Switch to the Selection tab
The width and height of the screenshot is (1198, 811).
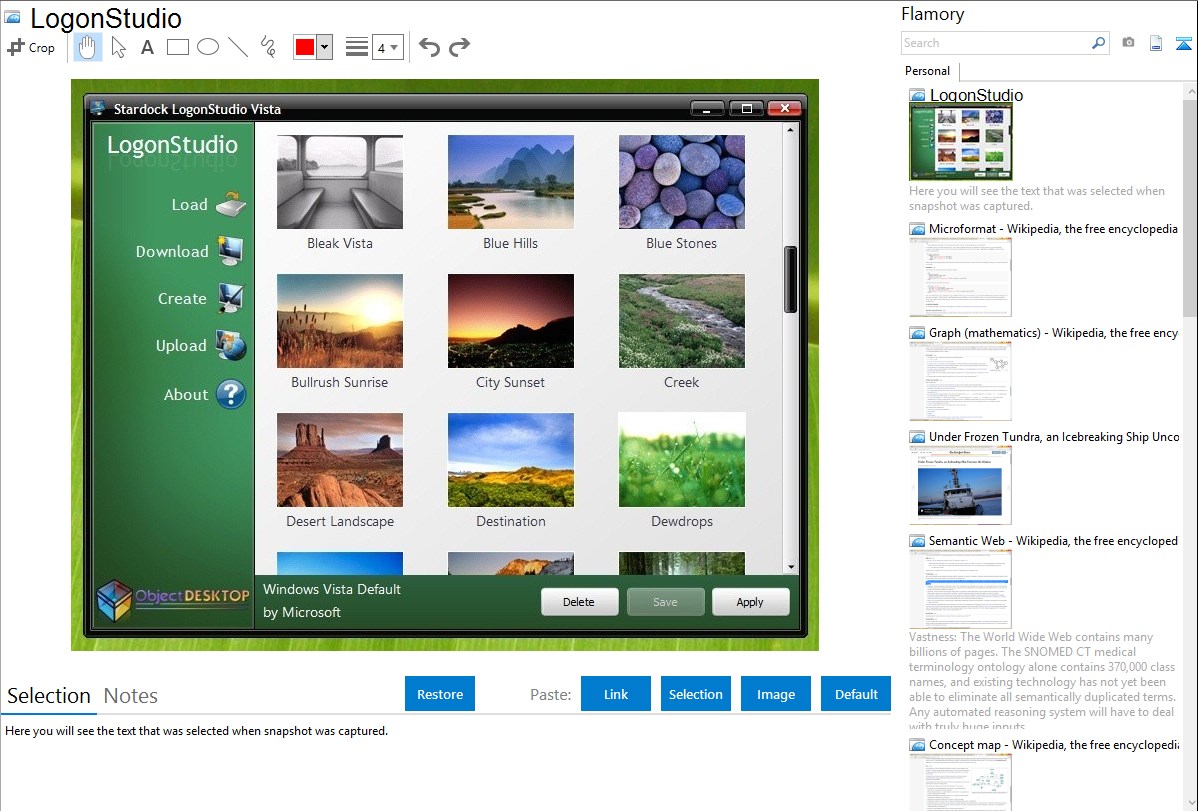(49, 696)
